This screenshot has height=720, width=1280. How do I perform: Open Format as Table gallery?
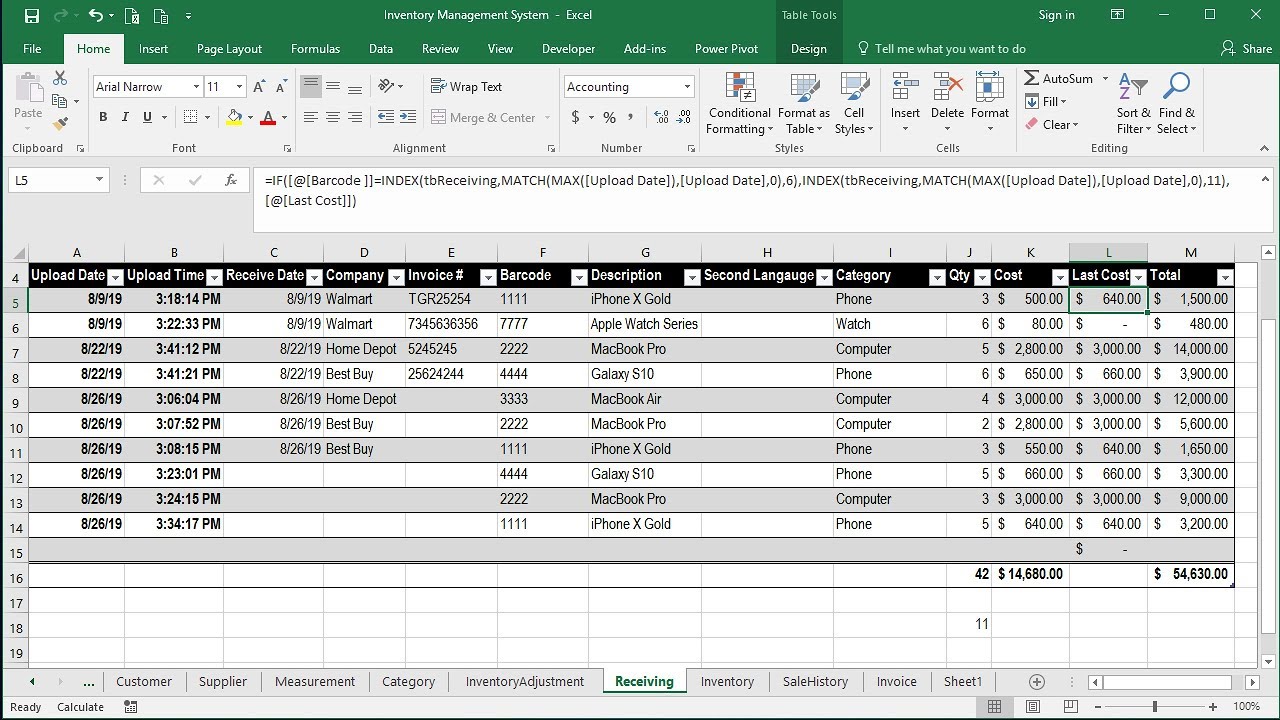coord(804,103)
